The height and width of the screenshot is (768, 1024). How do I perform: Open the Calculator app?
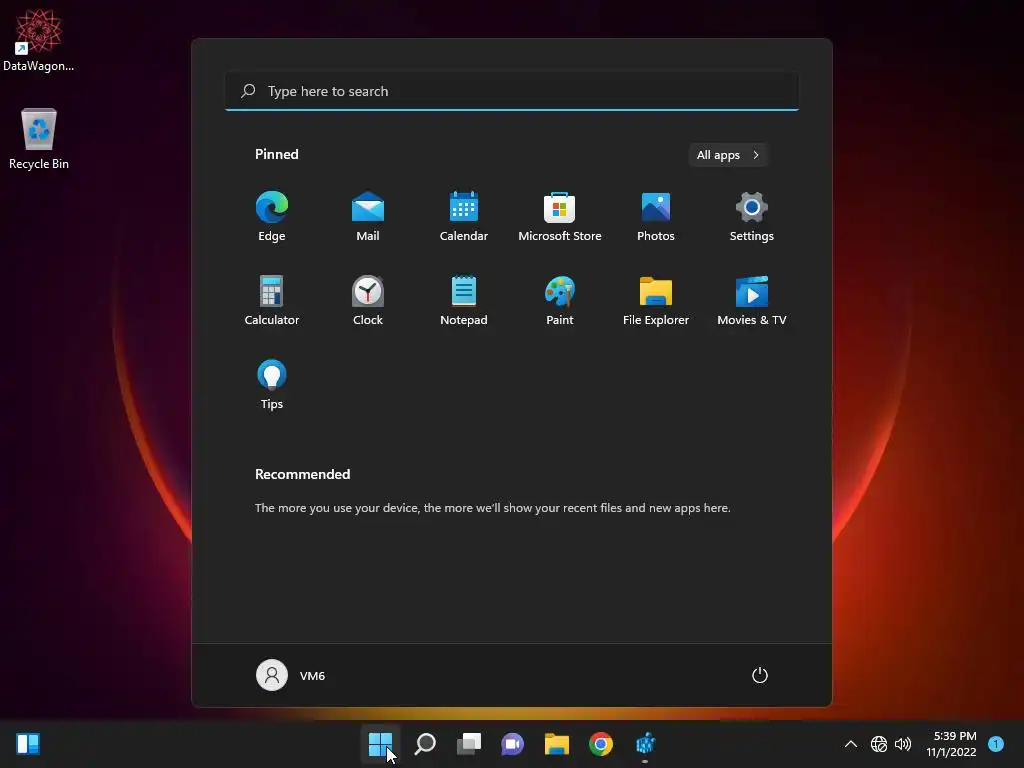[x=272, y=300]
